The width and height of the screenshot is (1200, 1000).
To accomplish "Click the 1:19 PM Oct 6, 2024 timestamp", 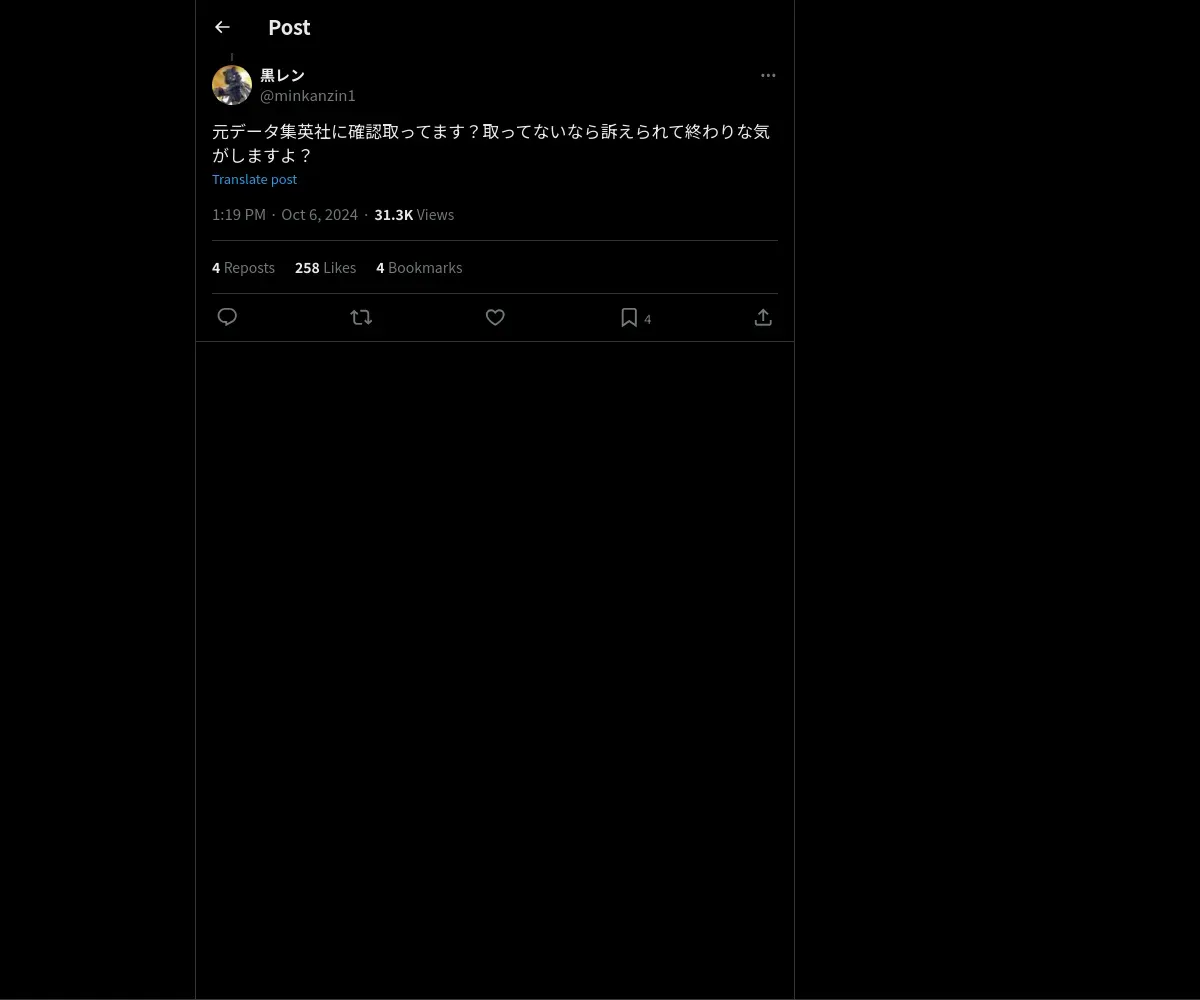I will point(285,214).
